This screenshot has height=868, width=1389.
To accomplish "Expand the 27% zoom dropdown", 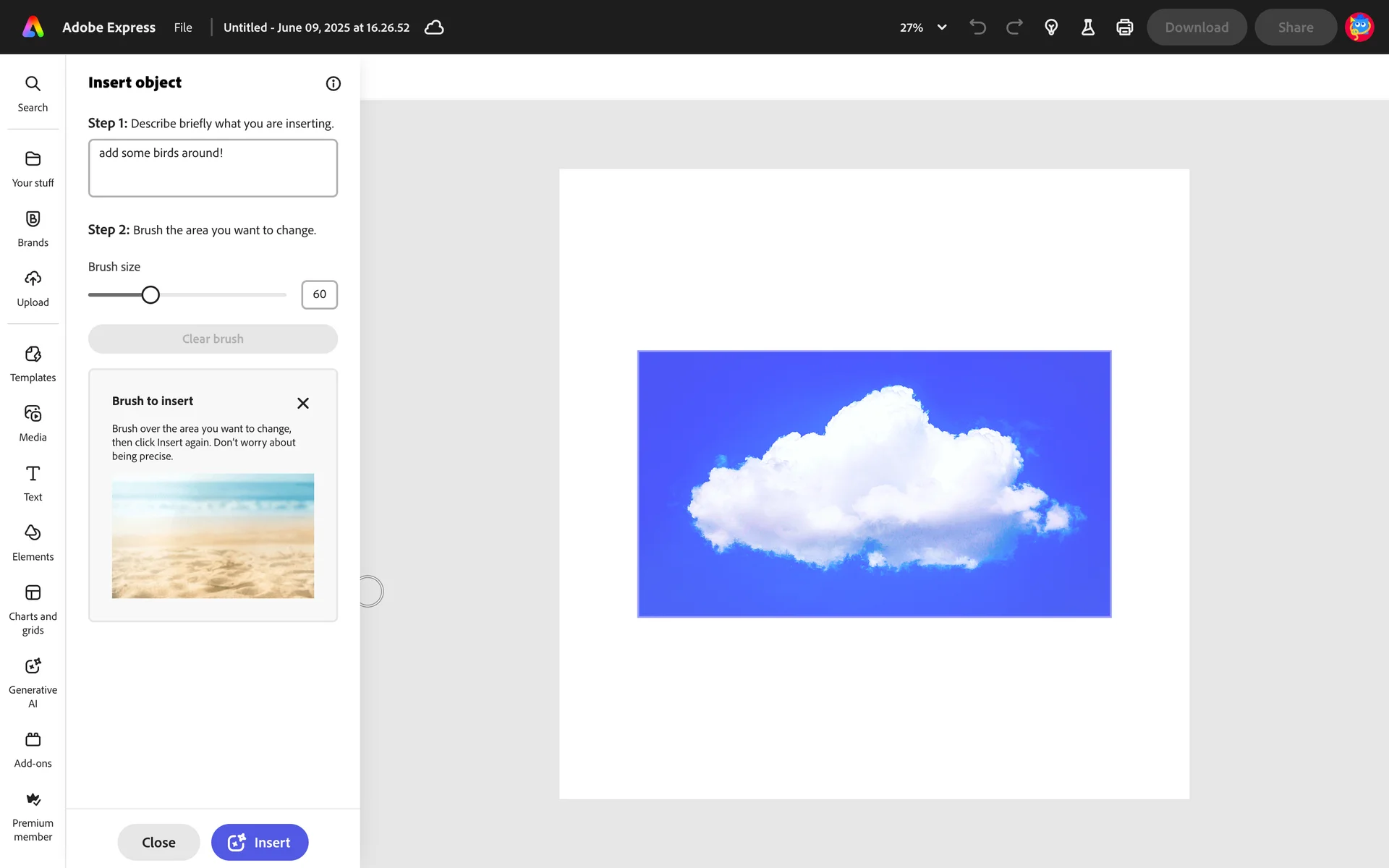I will (941, 27).
